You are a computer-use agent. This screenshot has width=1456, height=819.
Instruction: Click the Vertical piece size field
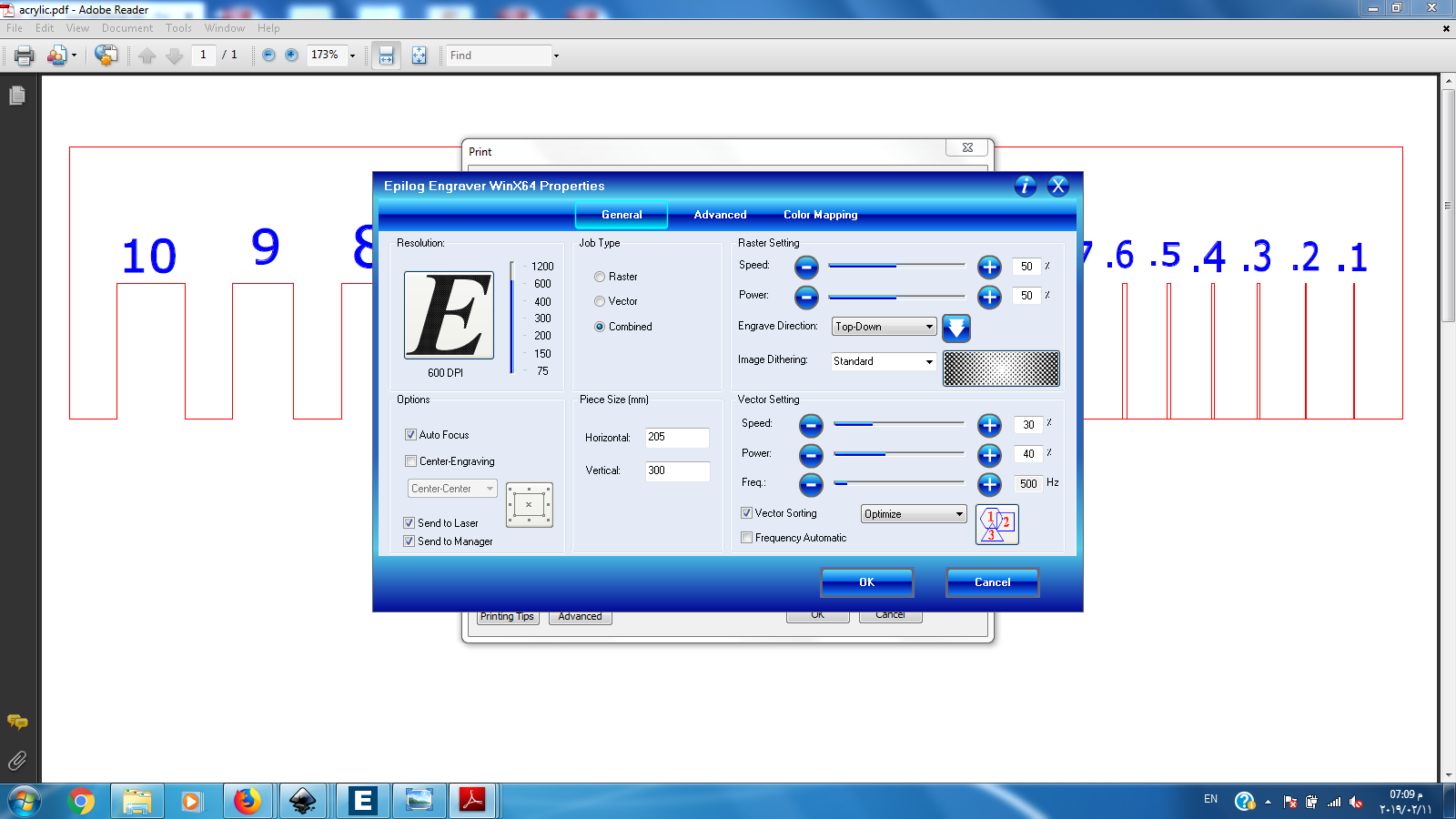[x=677, y=471]
